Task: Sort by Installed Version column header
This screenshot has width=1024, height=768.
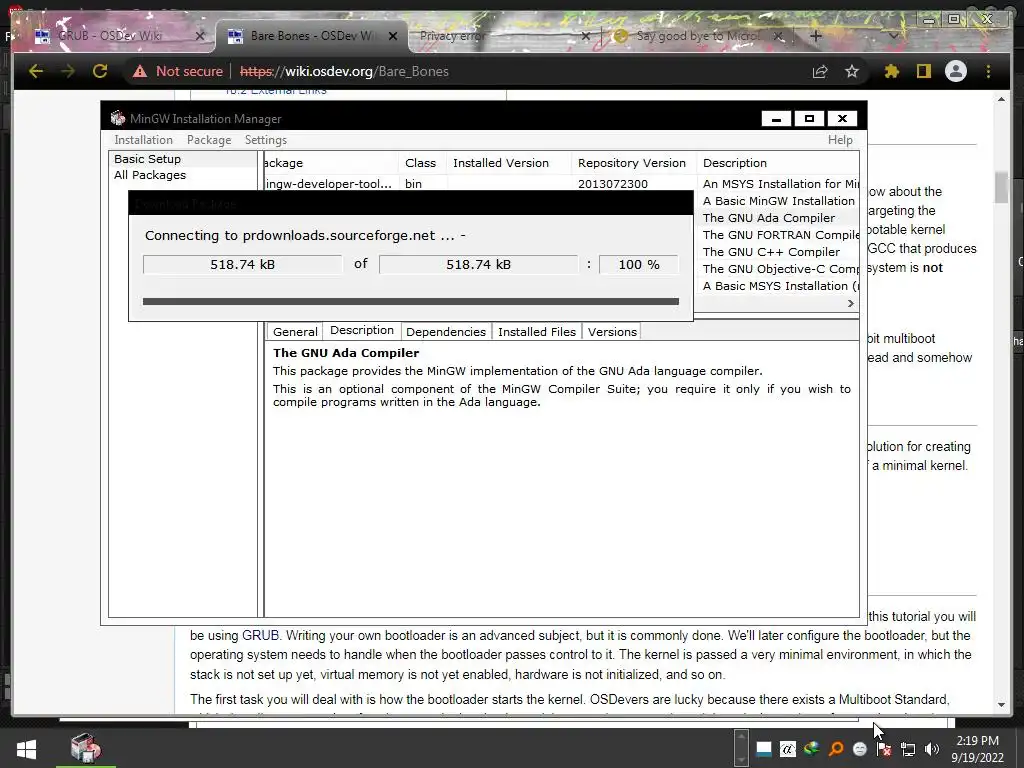Action: coord(508,163)
